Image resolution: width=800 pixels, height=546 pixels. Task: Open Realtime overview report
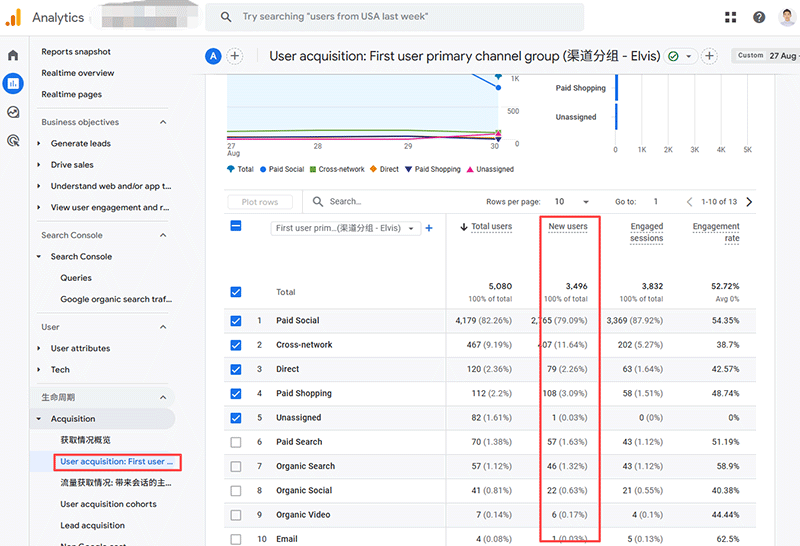(x=78, y=73)
